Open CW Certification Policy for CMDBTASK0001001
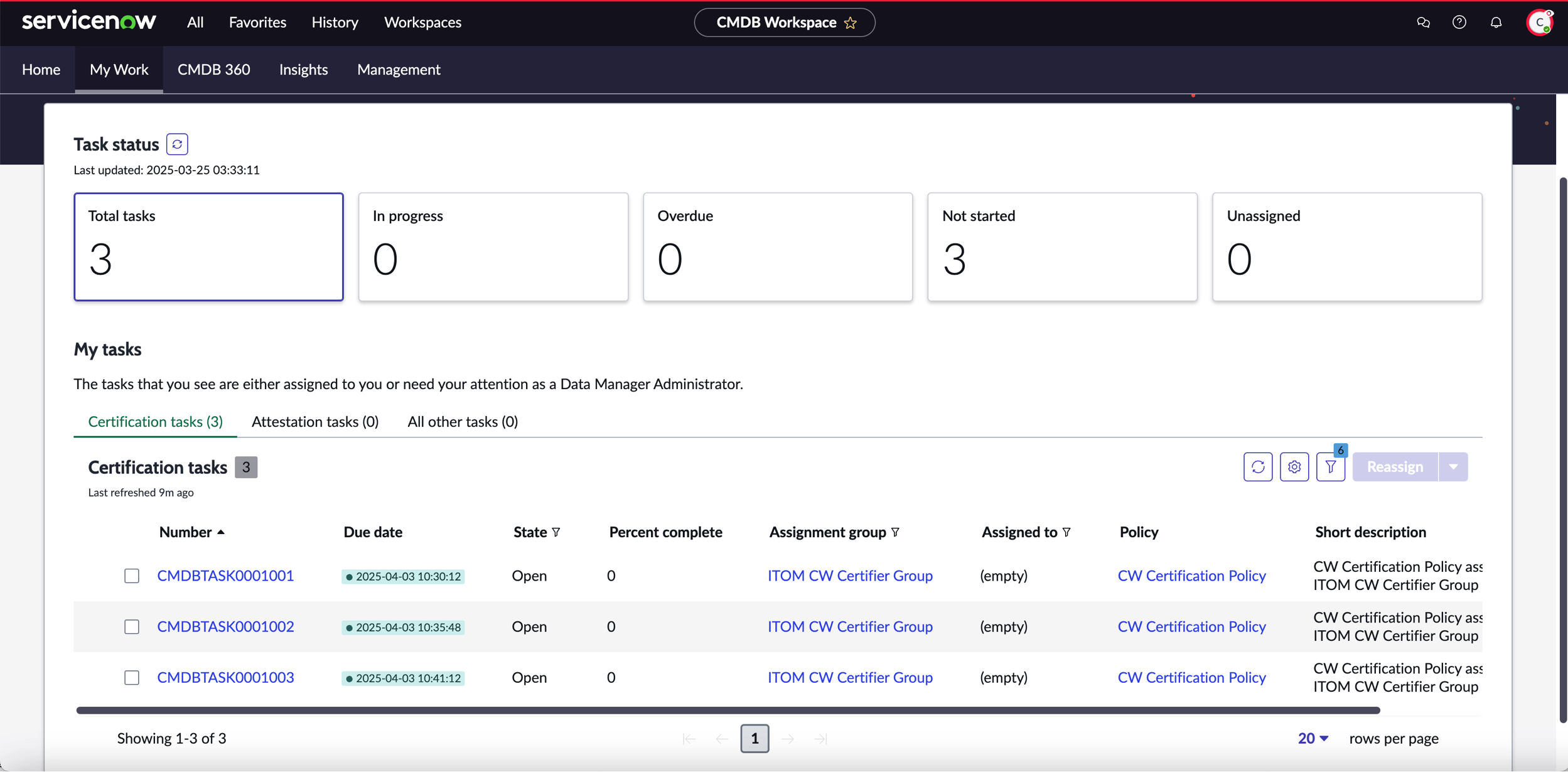This screenshot has width=1568, height=772. [x=1191, y=576]
